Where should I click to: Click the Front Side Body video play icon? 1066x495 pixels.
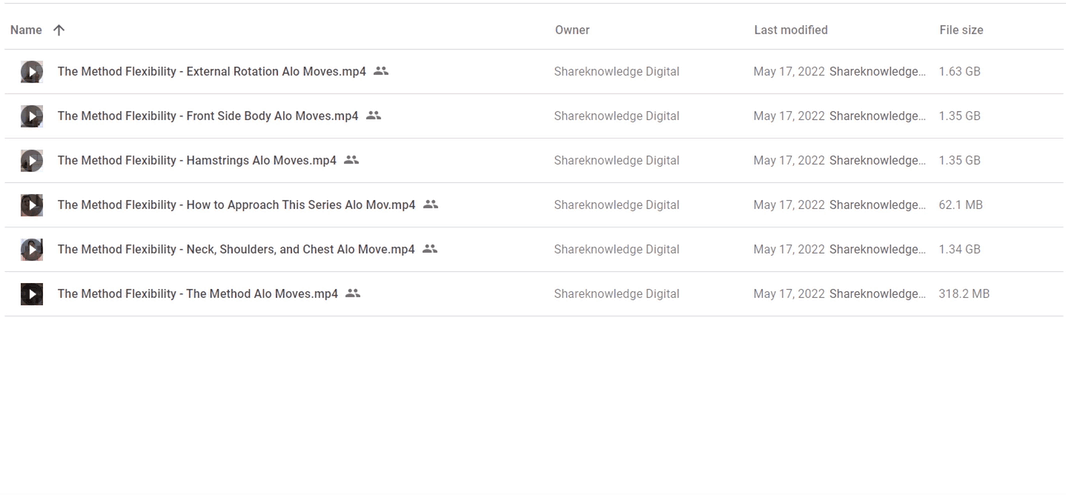click(32, 116)
